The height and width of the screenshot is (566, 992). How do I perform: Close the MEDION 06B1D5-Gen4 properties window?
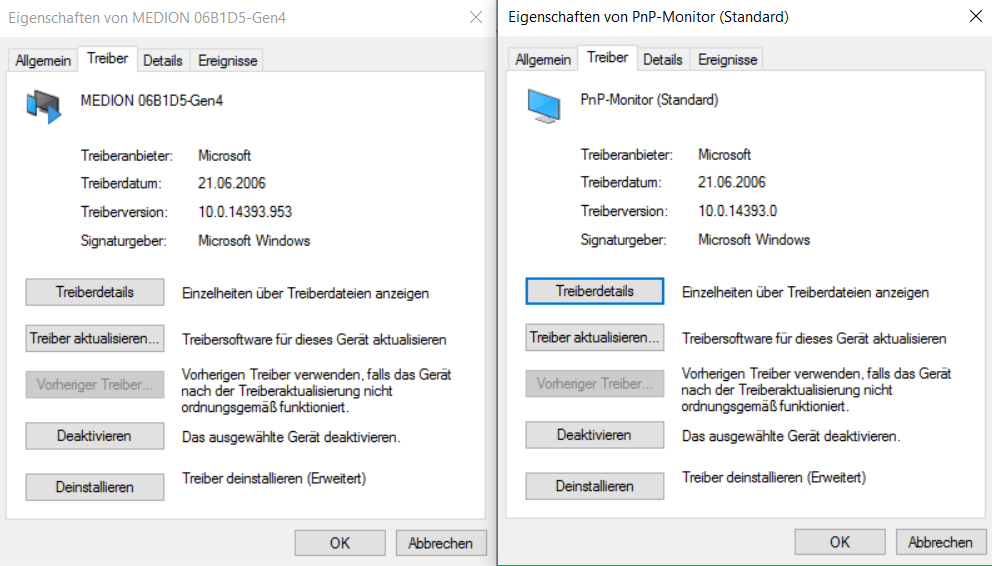475,18
